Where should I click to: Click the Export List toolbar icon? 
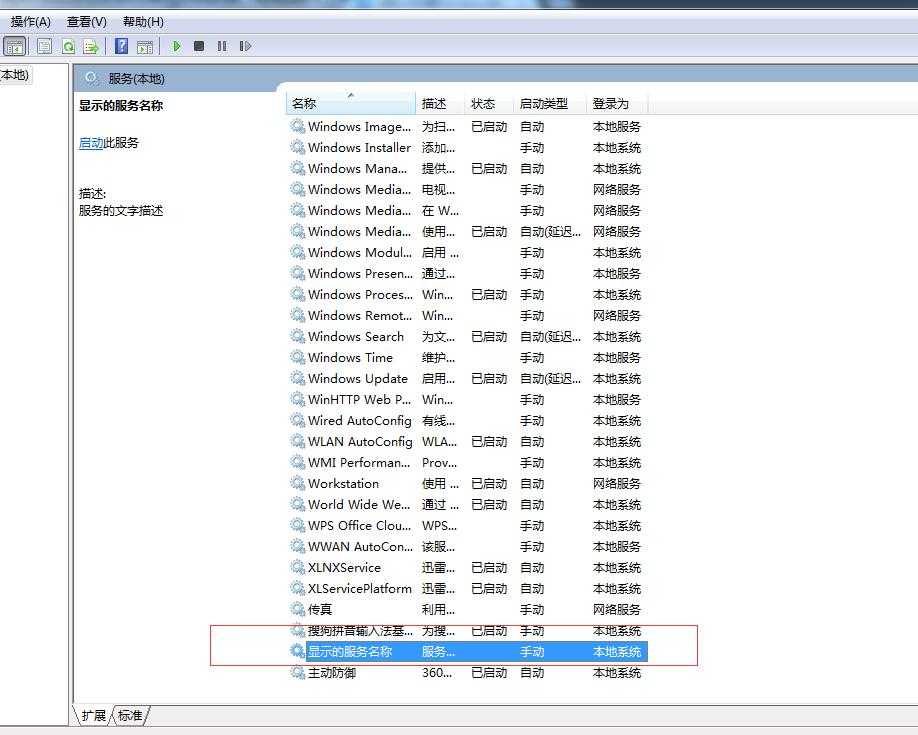[91, 46]
